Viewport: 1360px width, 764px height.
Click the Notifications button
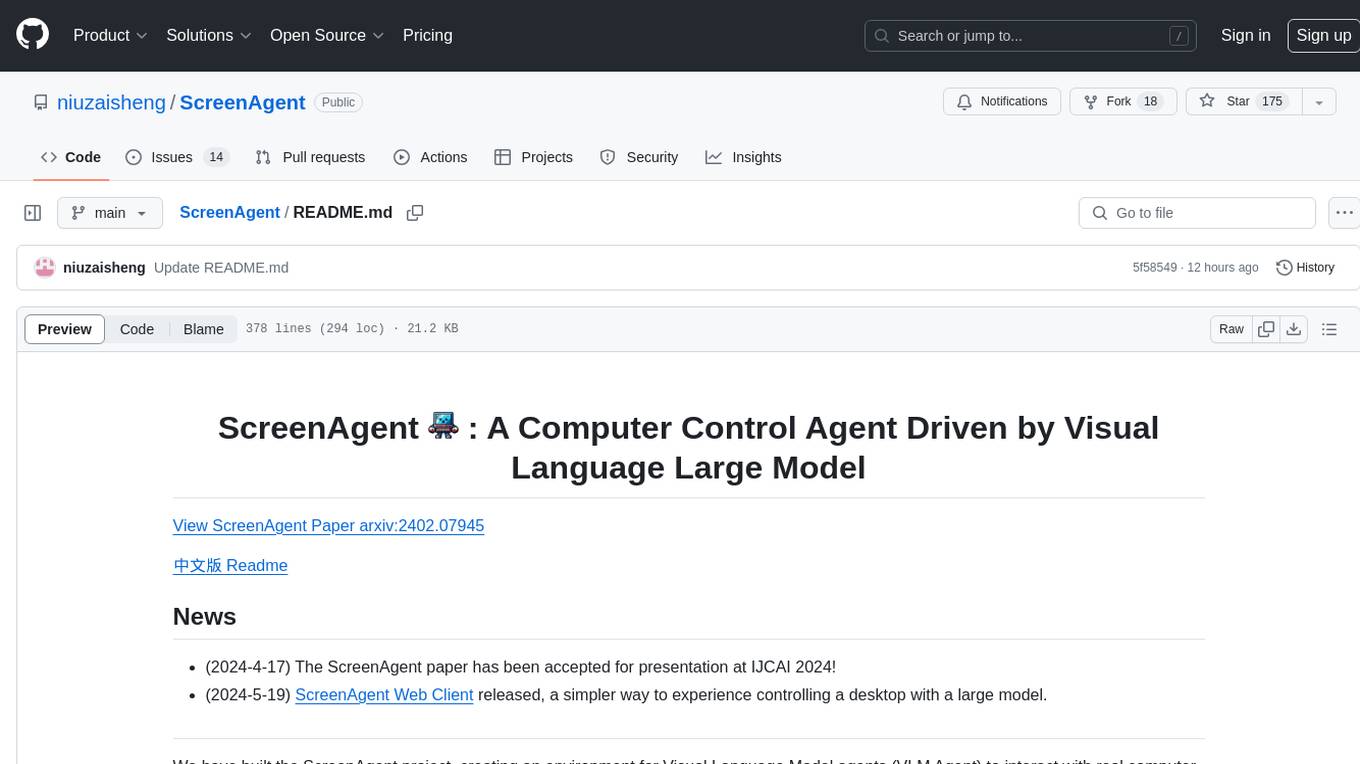1002,101
